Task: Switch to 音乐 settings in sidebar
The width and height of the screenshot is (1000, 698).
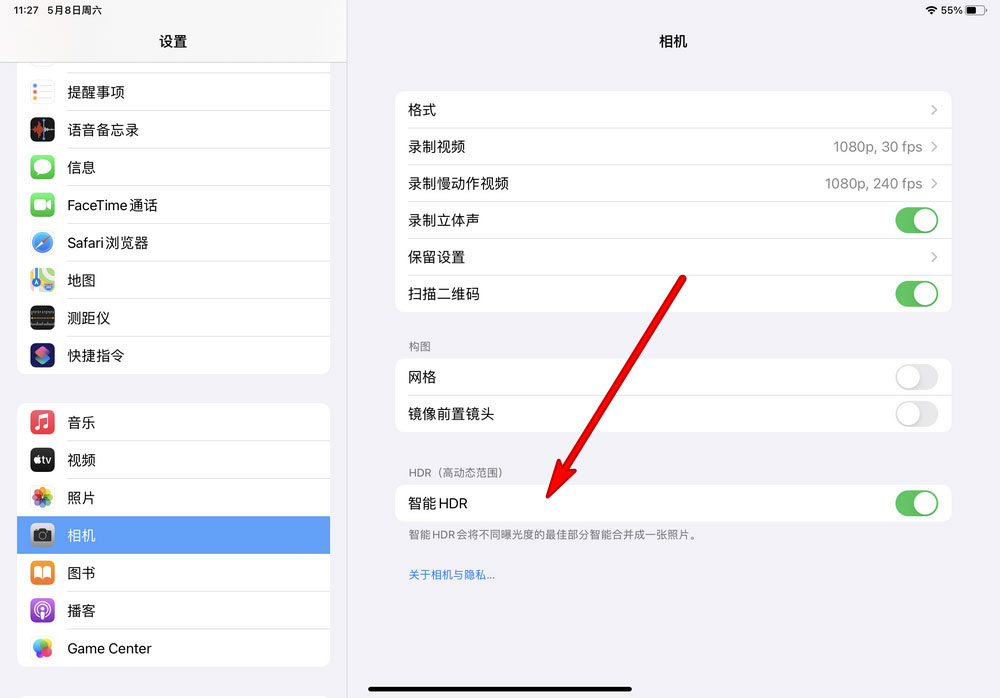Action: (82, 423)
